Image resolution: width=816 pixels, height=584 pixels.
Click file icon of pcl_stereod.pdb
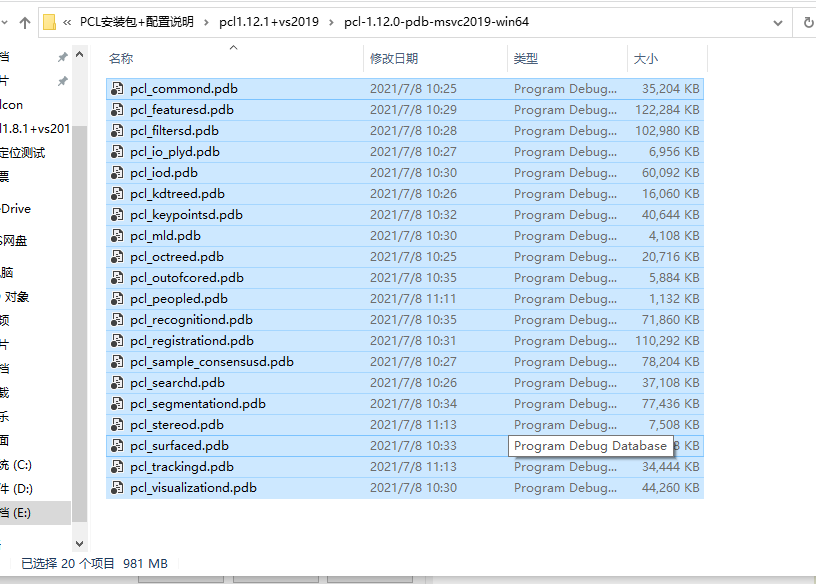click(x=117, y=425)
